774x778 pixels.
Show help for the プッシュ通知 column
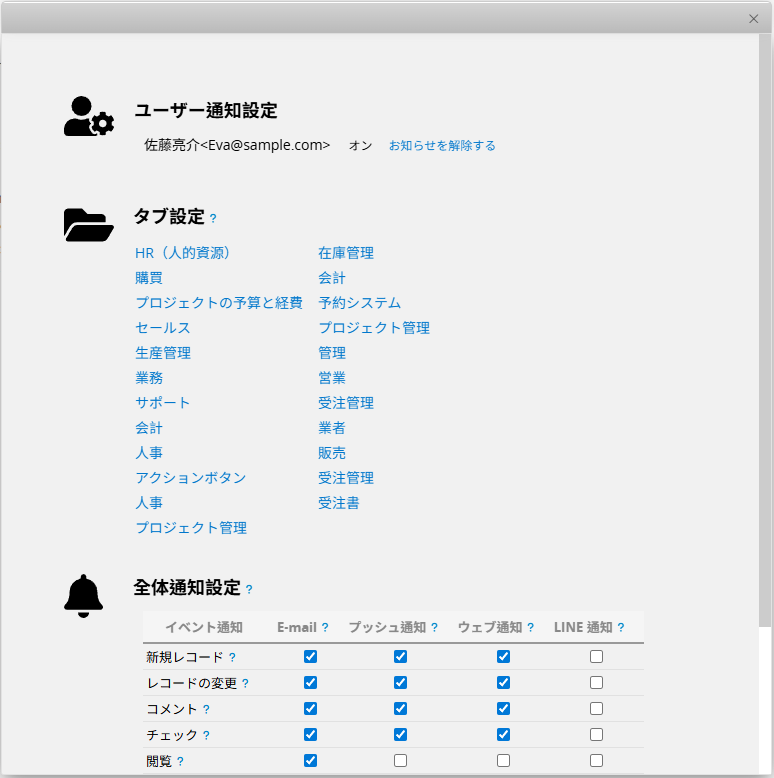point(434,627)
